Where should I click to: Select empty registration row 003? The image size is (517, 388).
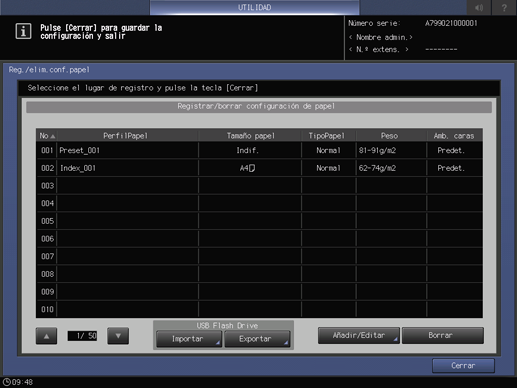[x=259, y=186]
